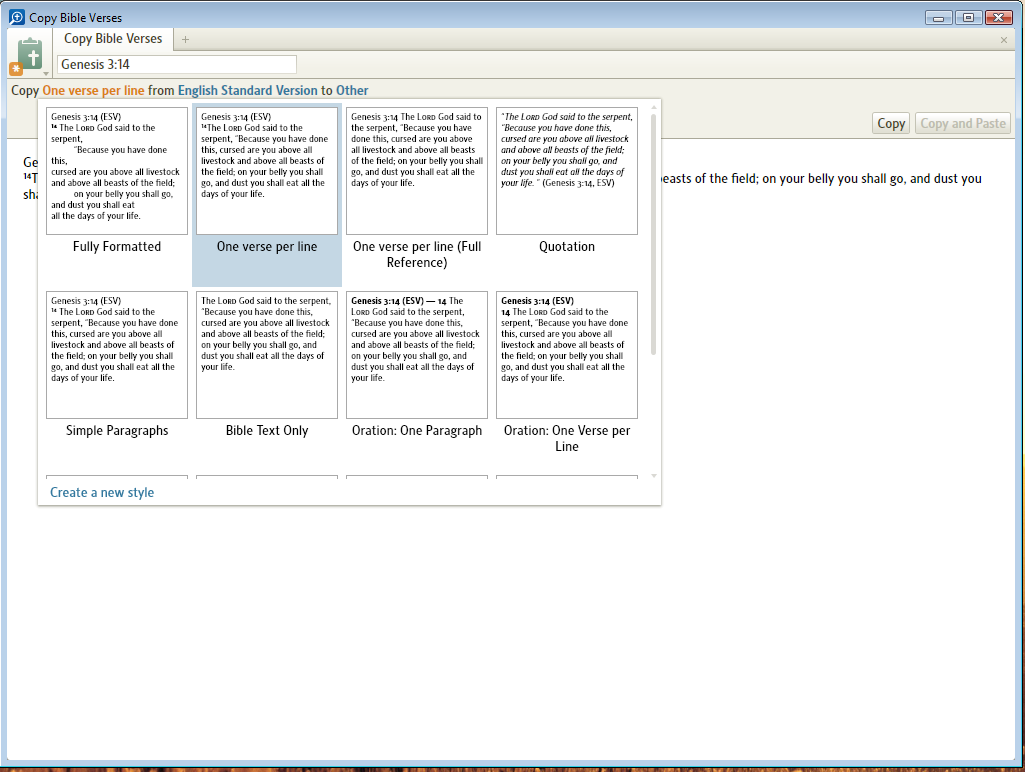This screenshot has height=772, width=1025.
Task: Add a new tab with plus icon
Action: tap(186, 39)
